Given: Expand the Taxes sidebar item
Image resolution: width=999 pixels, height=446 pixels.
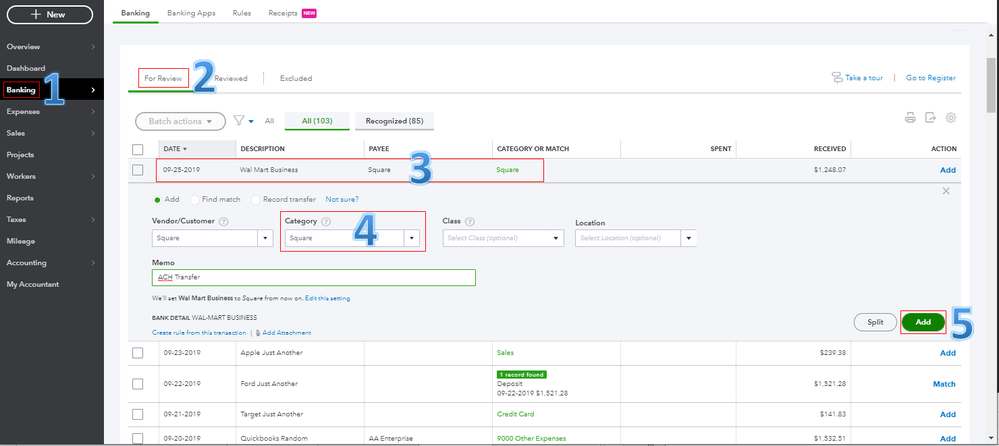Looking at the screenshot, I should click(x=52, y=220).
